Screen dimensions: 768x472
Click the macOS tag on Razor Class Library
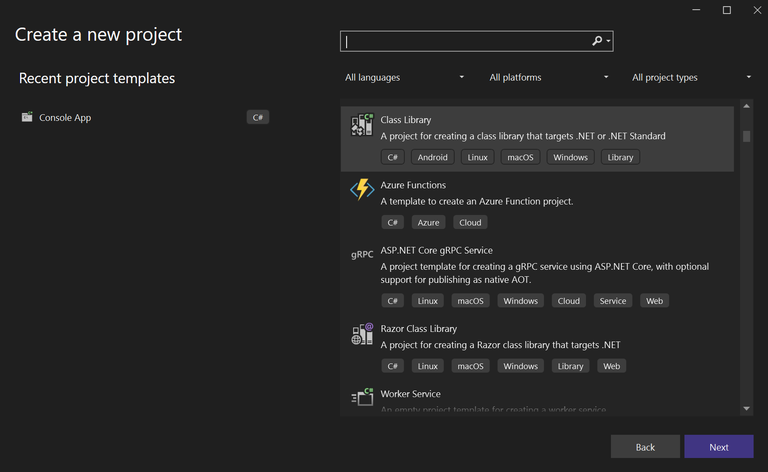point(470,366)
